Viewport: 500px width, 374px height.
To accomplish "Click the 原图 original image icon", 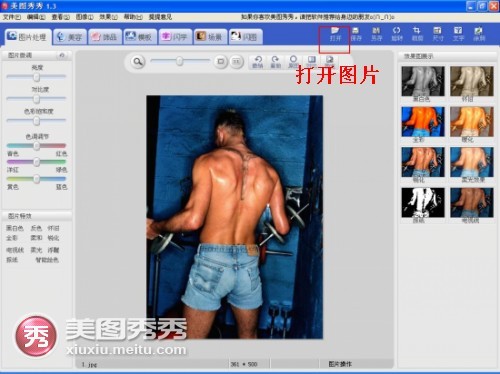I will pyautogui.click(x=293, y=62).
